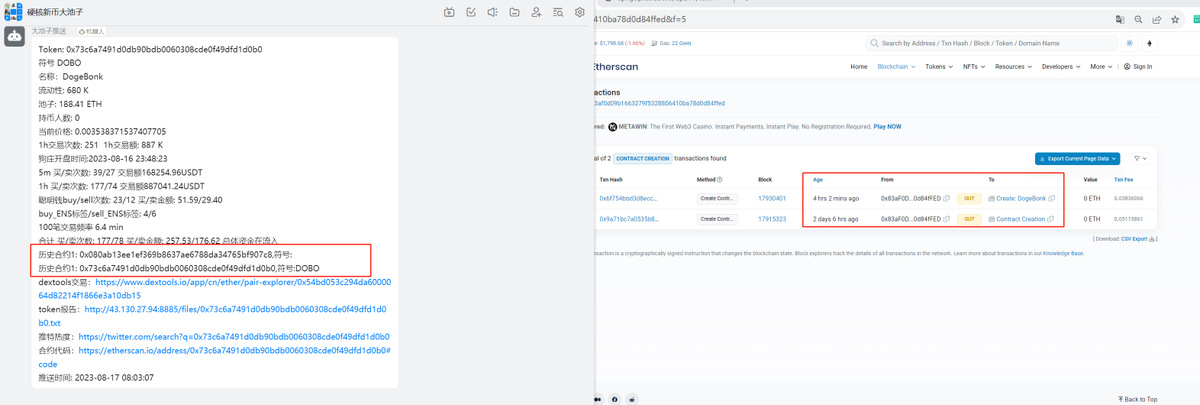Expand the NFTs menu
Viewport: 1200px width, 405px height.
pyautogui.click(x=974, y=67)
